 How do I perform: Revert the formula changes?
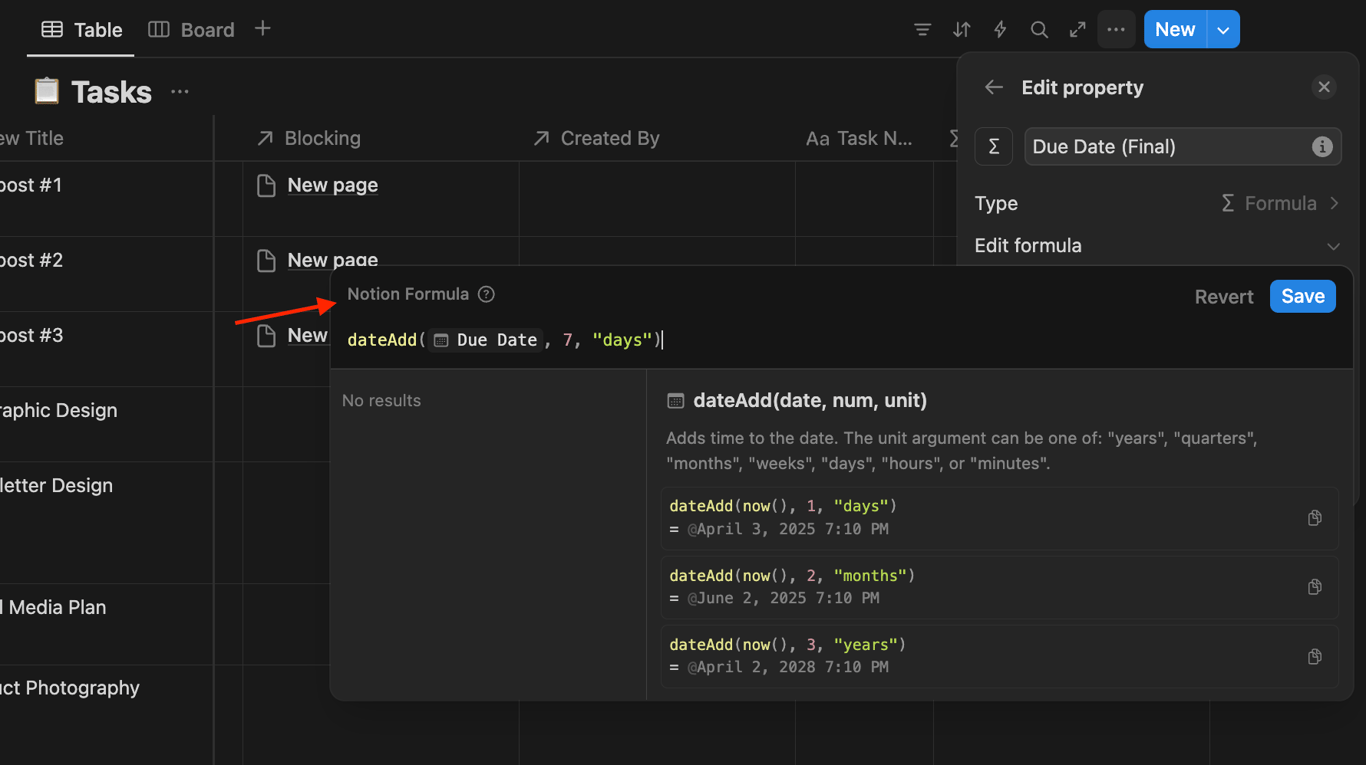1224,297
